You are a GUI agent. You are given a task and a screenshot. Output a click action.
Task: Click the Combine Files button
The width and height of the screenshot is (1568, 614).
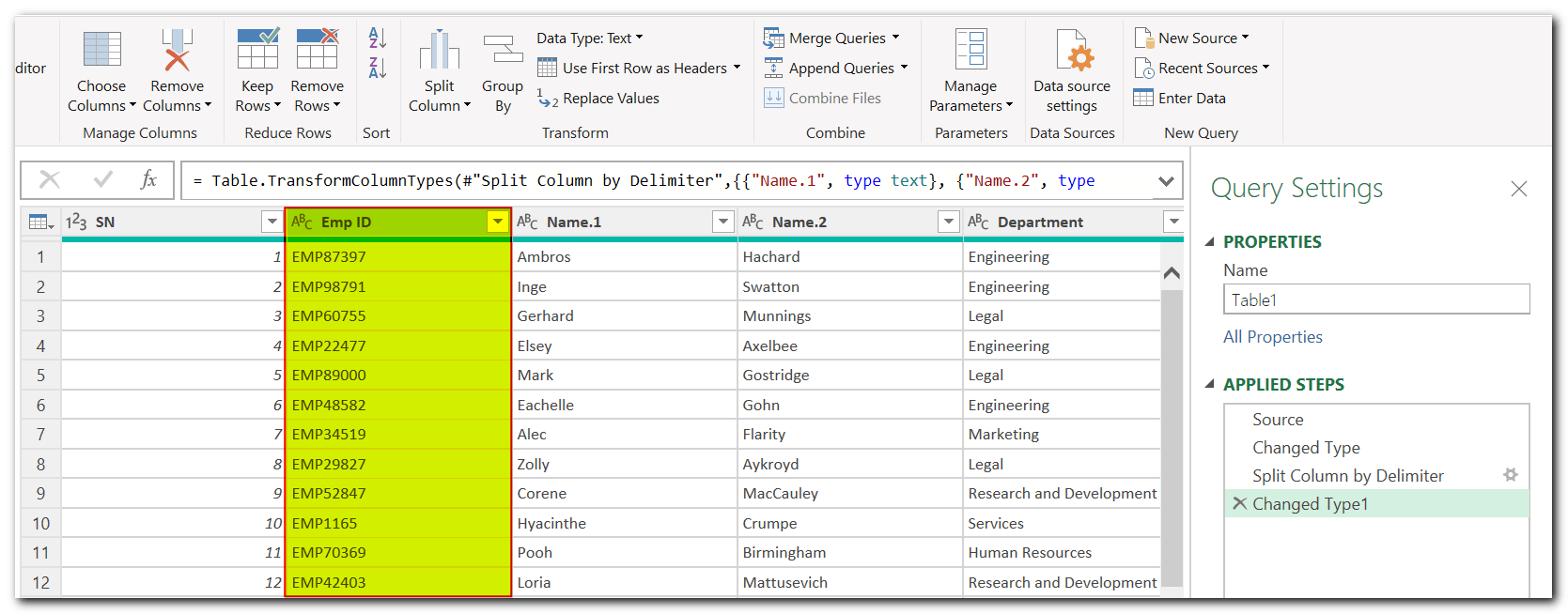click(x=822, y=98)
